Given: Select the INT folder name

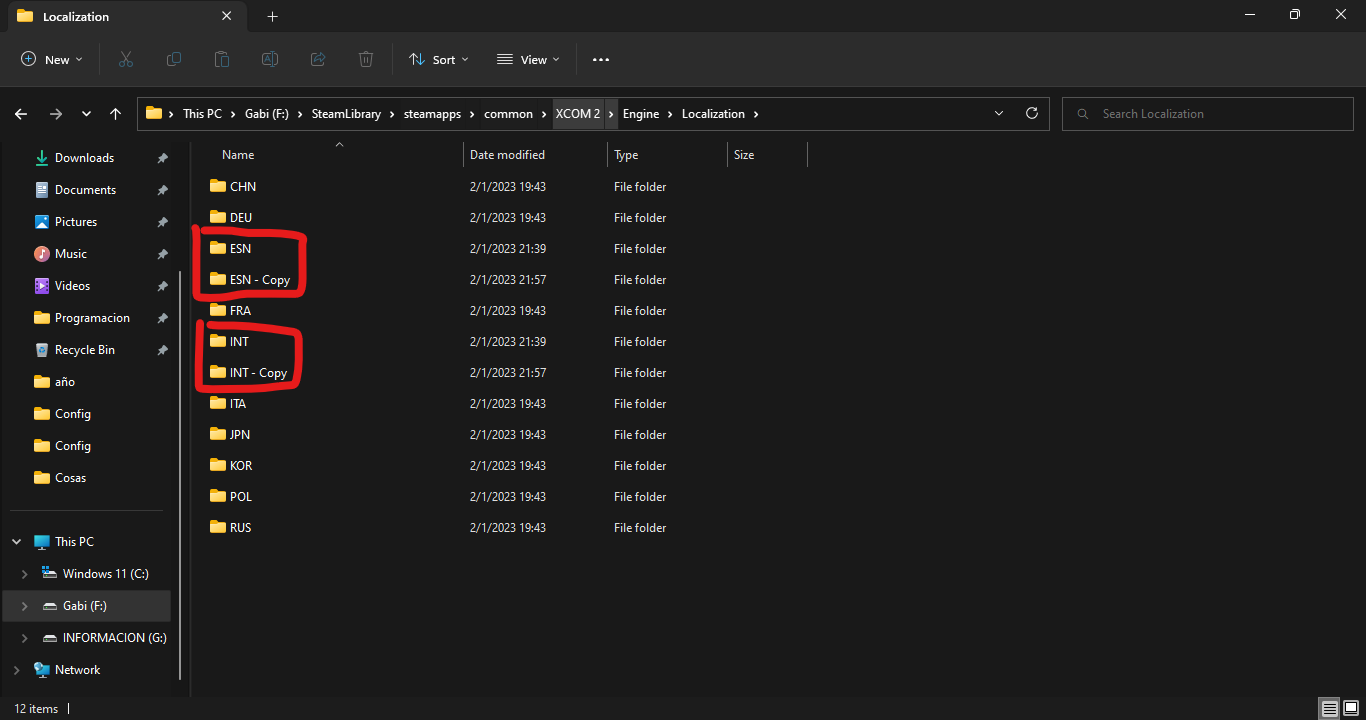Looking at the screenshot, I should pos(239,341).
